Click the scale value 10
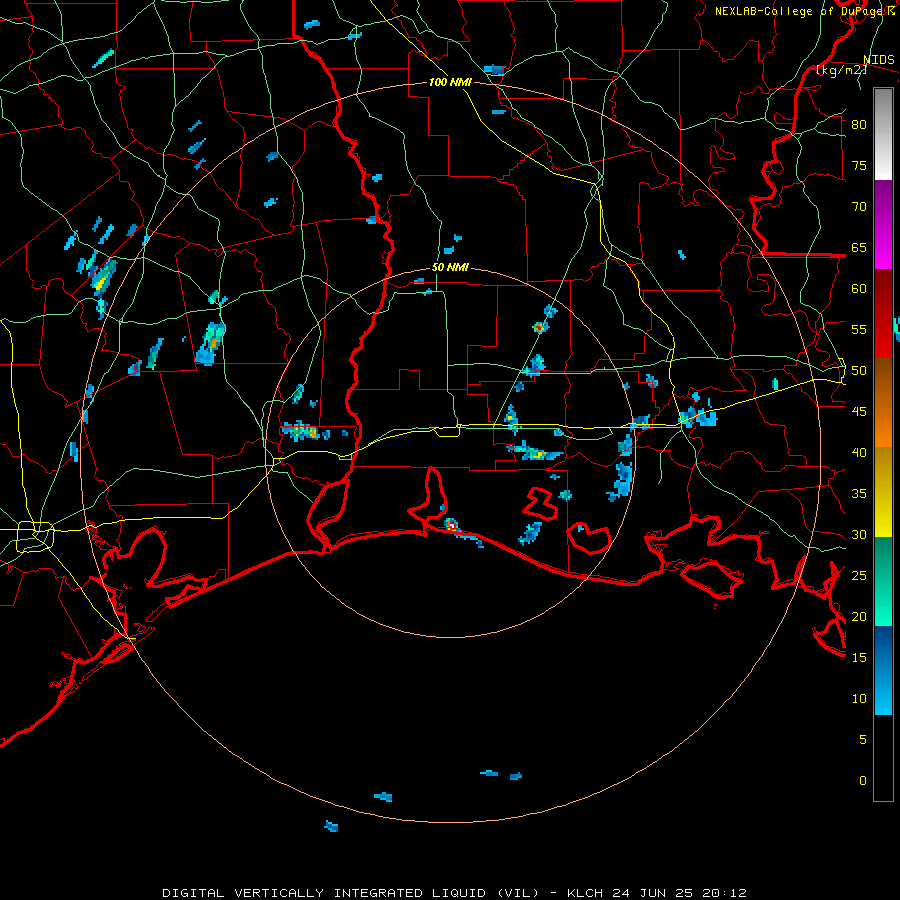 coord(859,699)
